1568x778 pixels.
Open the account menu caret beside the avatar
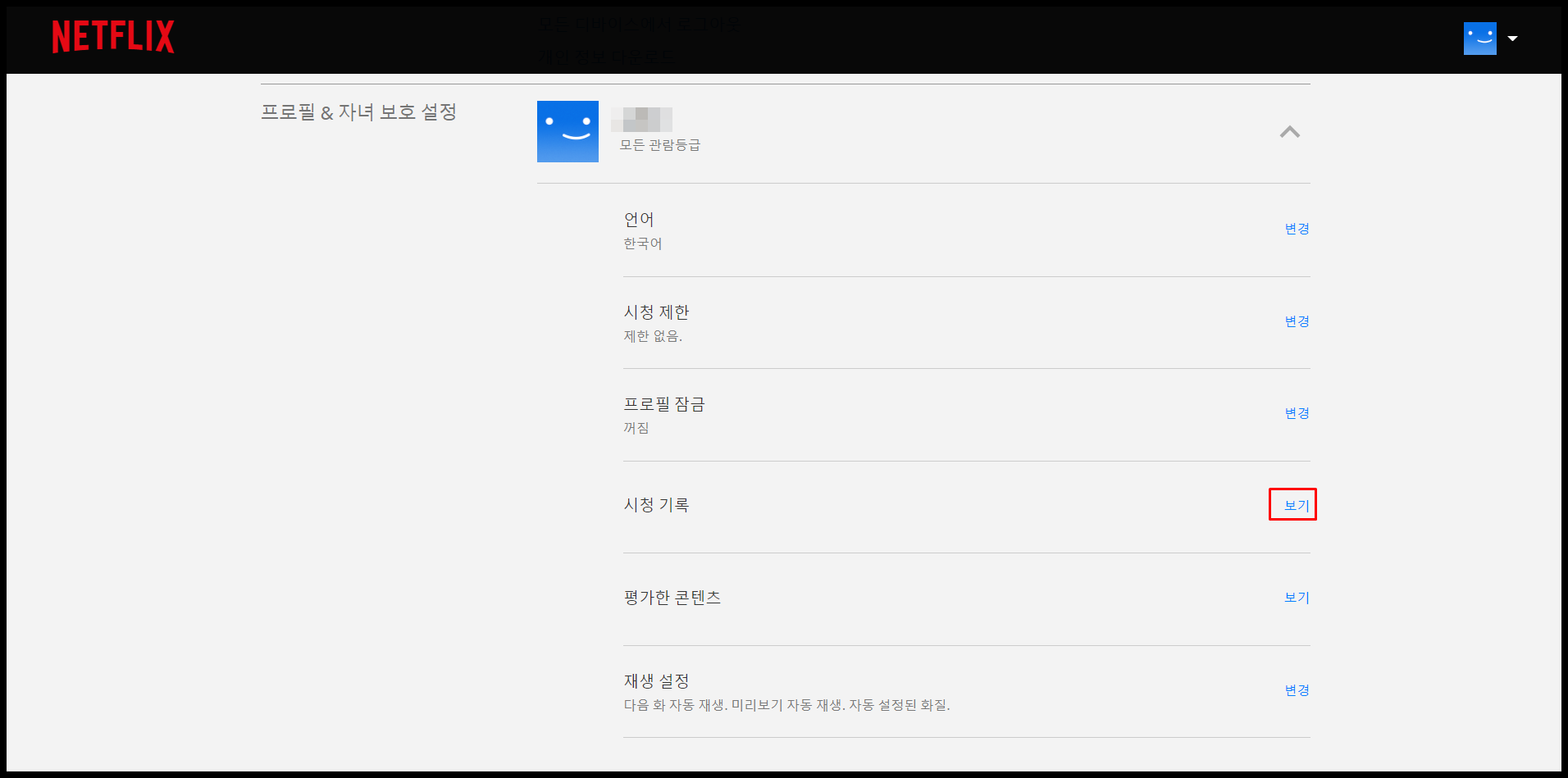pyautogui.click(x=1513, y=39)
